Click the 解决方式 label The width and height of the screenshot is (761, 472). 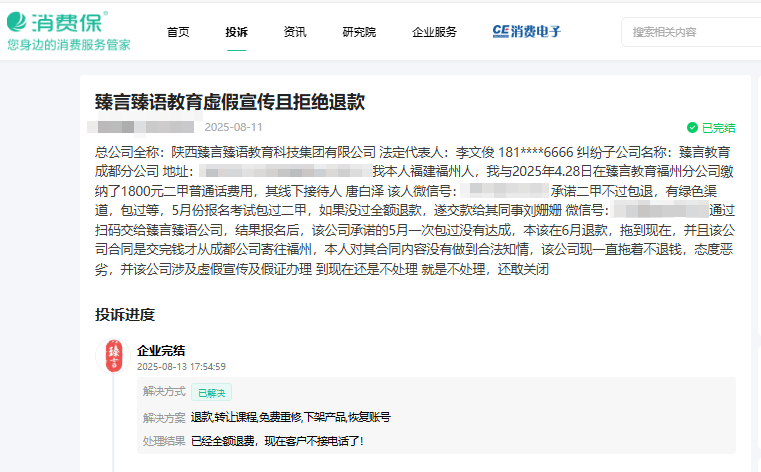point(164,391)
